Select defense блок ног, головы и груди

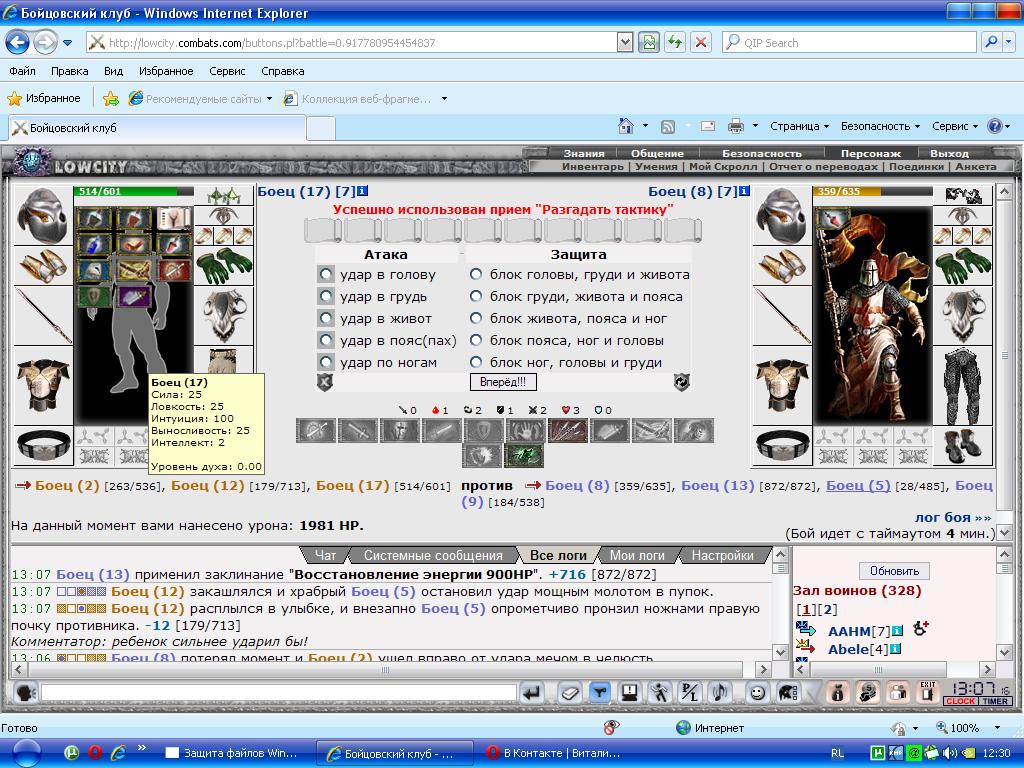tap(476, 362)
